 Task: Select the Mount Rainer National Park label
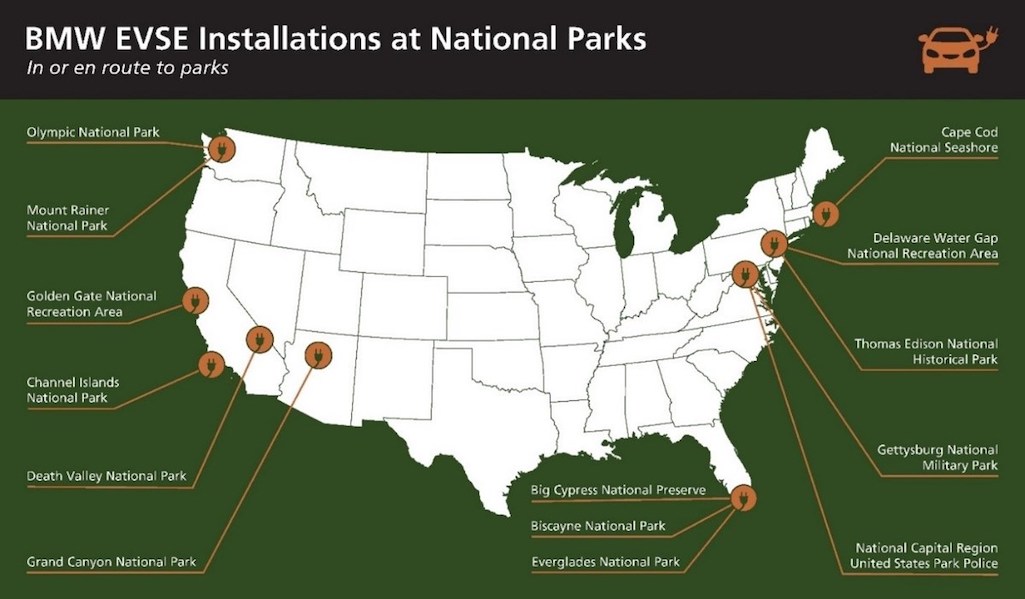click(68, 218)
